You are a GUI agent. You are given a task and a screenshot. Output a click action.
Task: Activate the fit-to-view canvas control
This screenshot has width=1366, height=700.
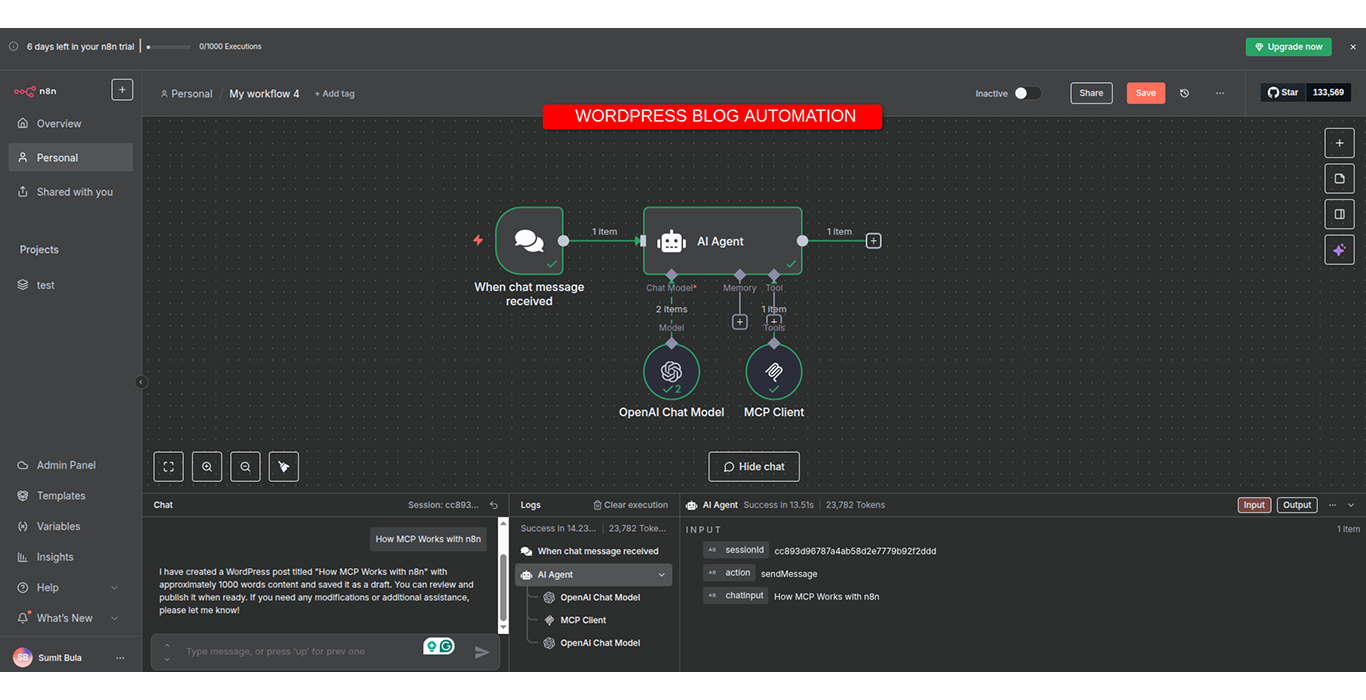click(x=168, y=466)
